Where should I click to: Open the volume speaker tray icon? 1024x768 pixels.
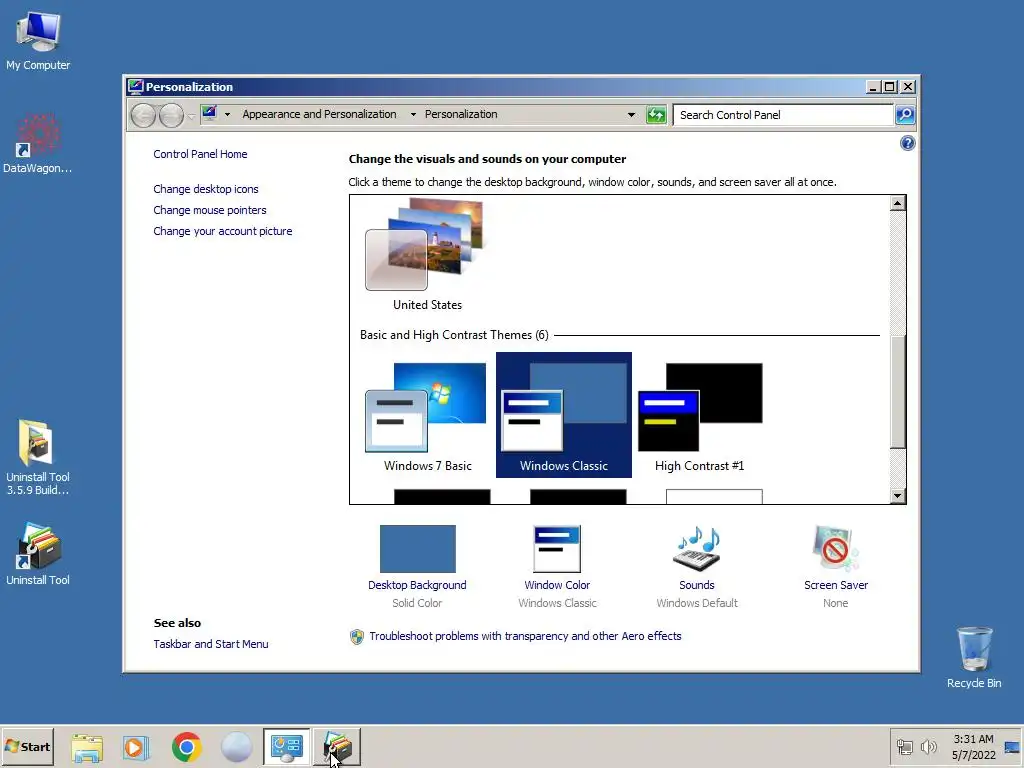click(928, 747)
